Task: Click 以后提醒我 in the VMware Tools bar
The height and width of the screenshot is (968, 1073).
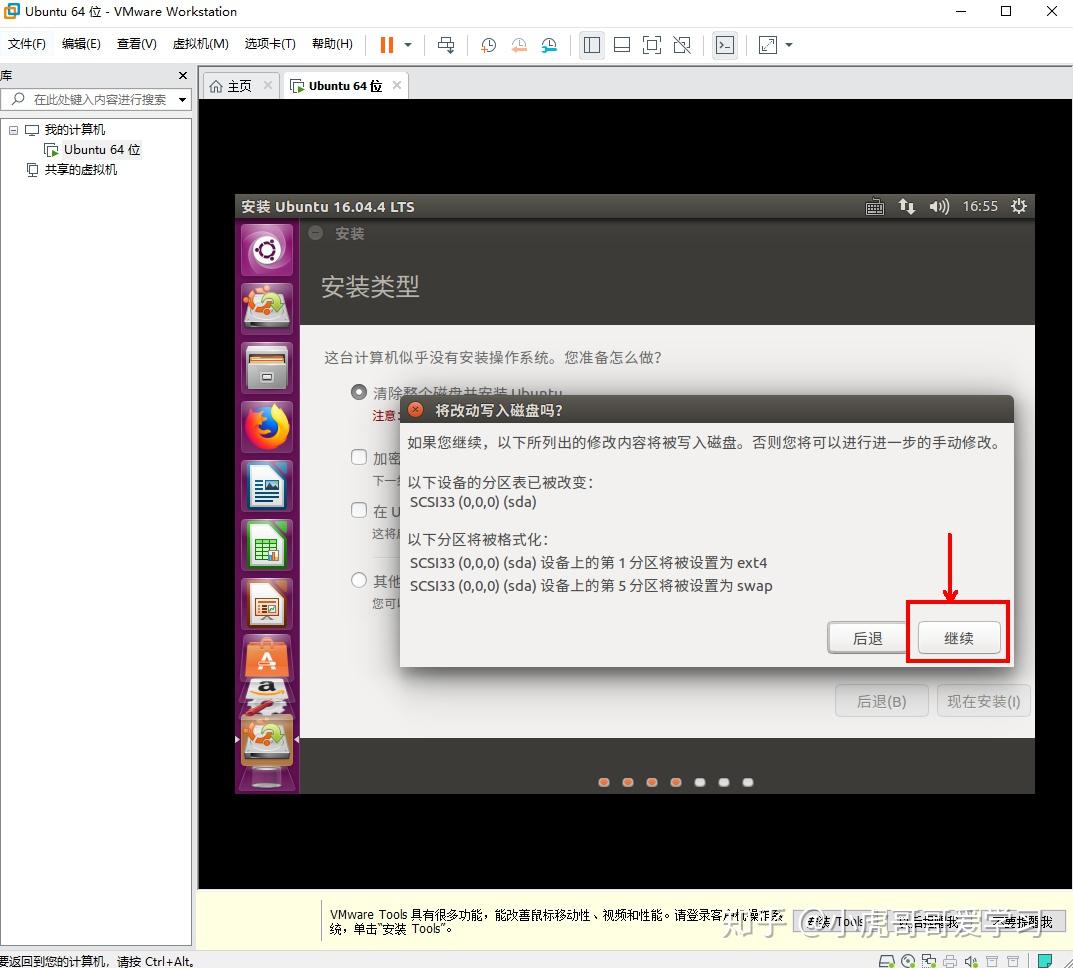Action: tap(929, 921)
